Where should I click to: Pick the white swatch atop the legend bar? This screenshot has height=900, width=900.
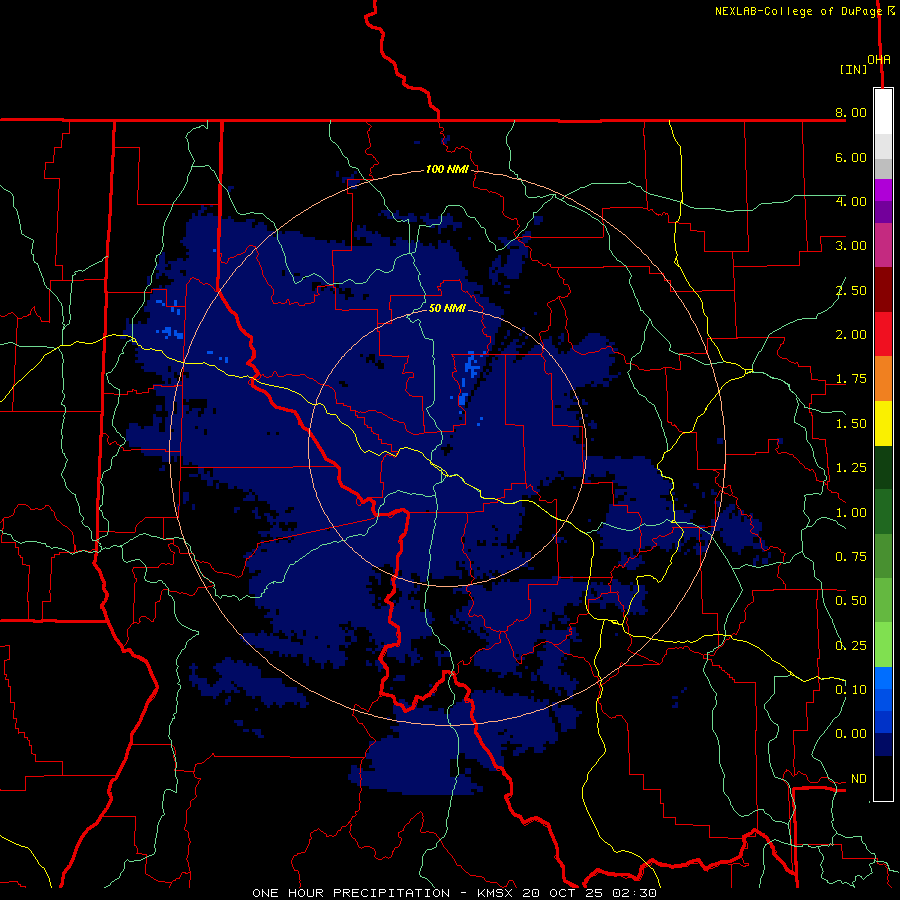883,112
